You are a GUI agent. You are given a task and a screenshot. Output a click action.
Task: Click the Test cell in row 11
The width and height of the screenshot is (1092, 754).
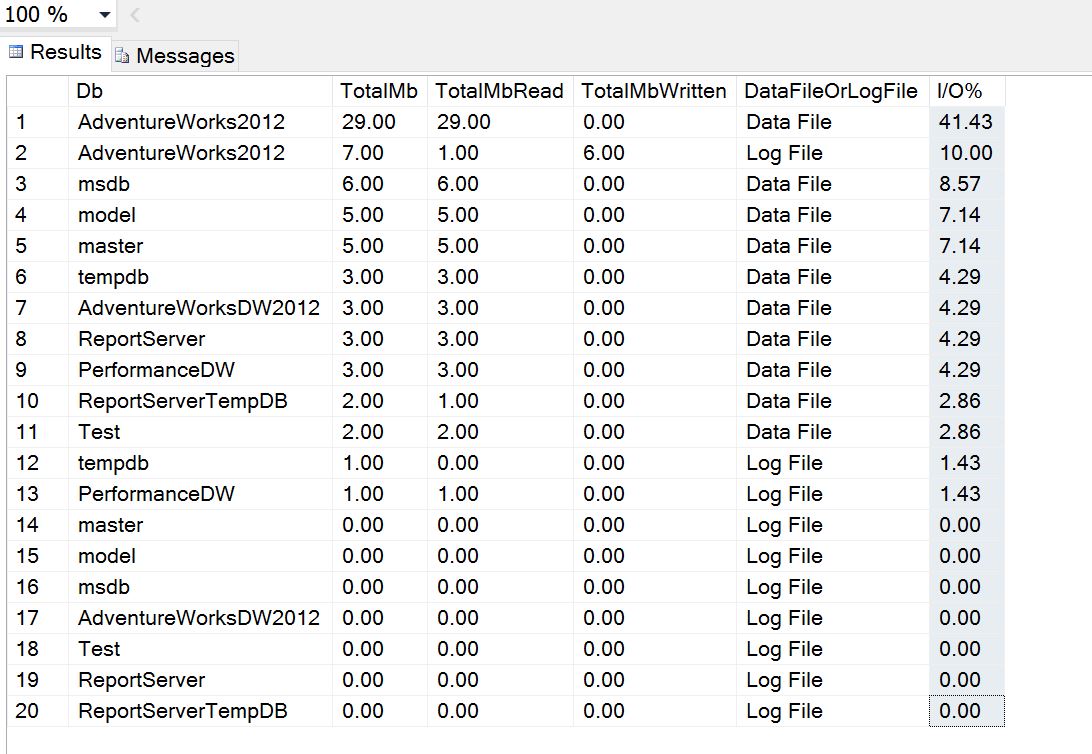click(201, 432)
